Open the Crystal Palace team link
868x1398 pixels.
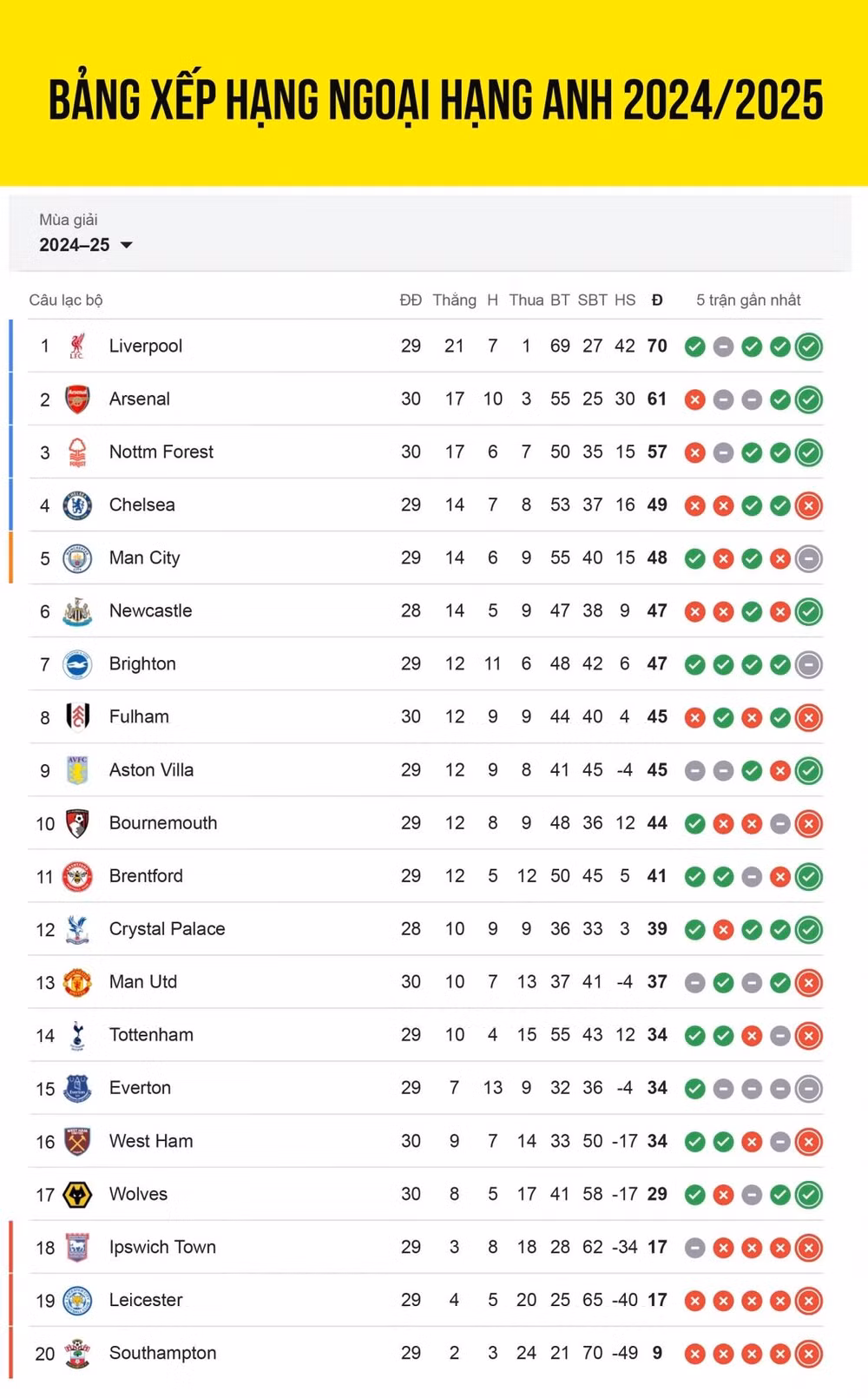[167, 929]
